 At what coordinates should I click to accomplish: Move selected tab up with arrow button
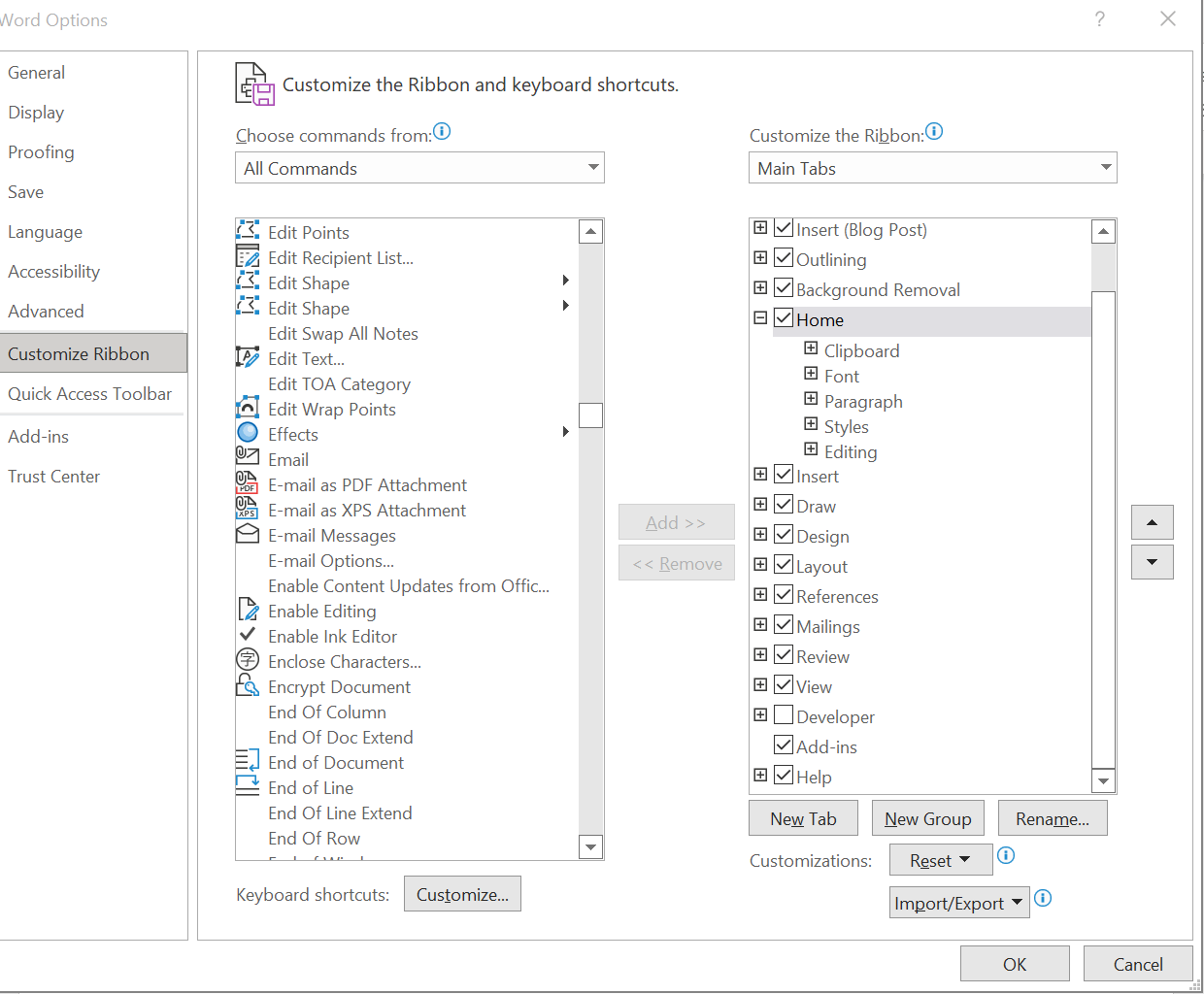click(1153, 522)
